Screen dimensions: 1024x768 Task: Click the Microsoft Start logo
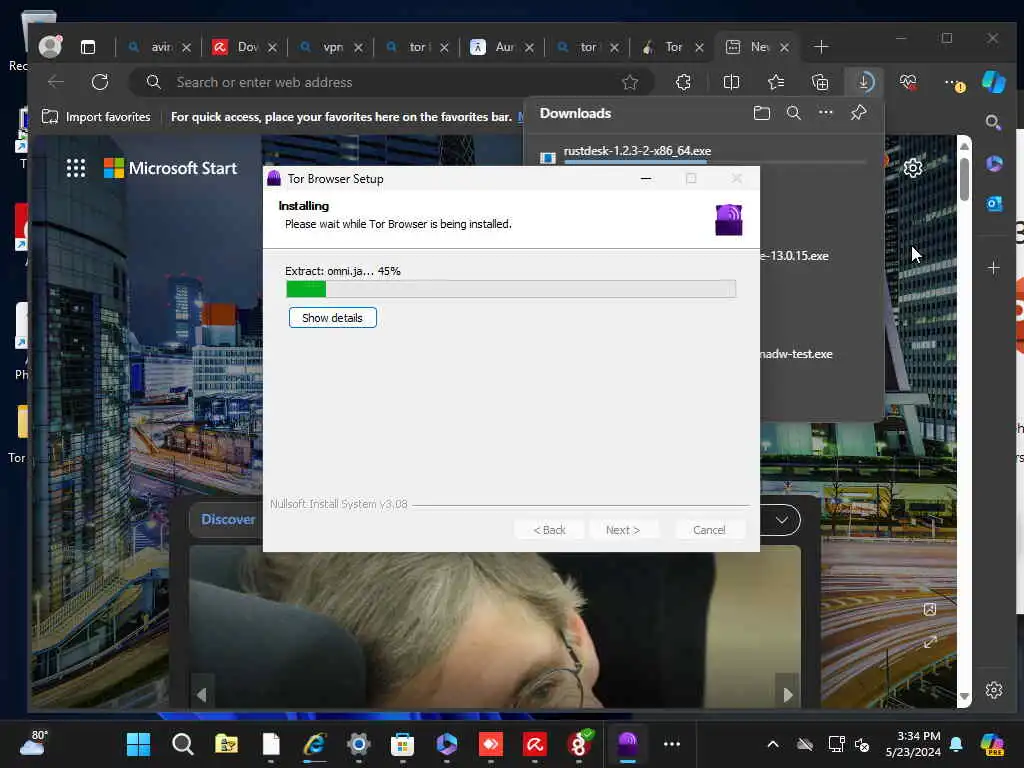[x=170, y=168]
